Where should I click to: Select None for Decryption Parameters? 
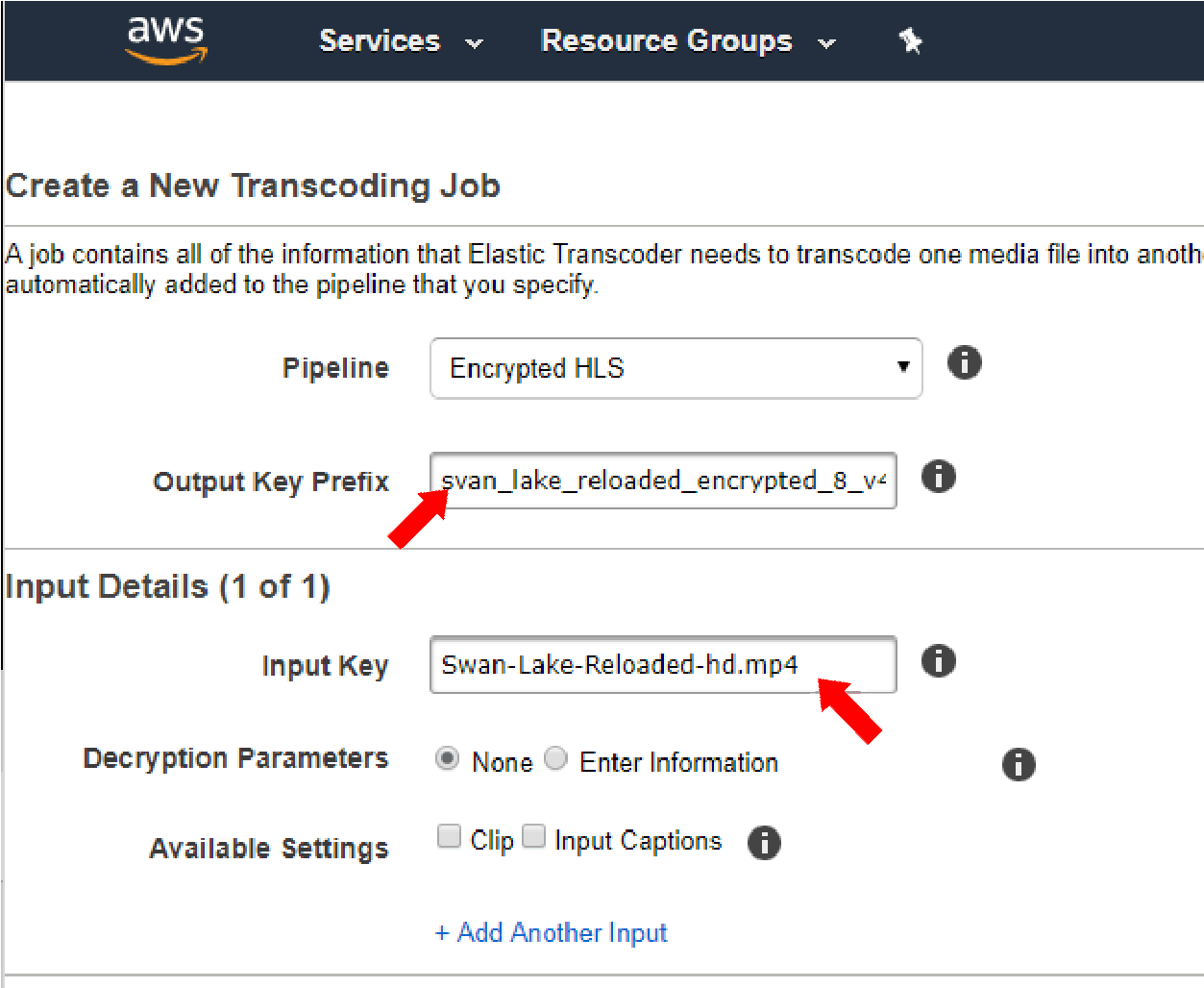[448, 759]
